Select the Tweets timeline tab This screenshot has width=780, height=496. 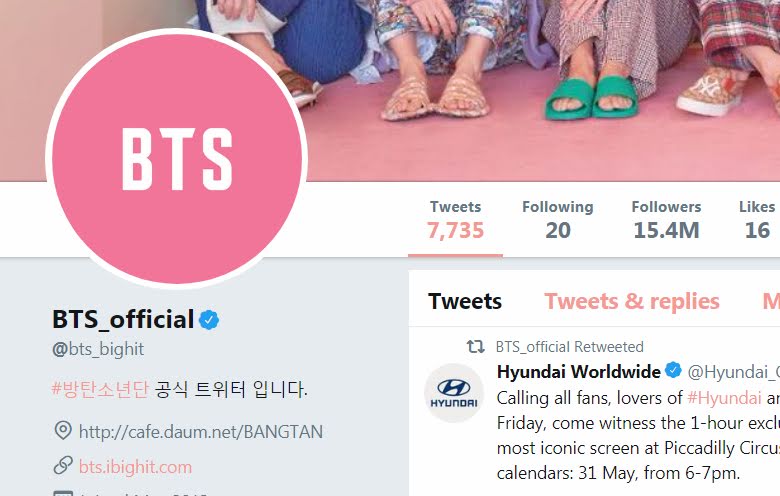(465, 301)
